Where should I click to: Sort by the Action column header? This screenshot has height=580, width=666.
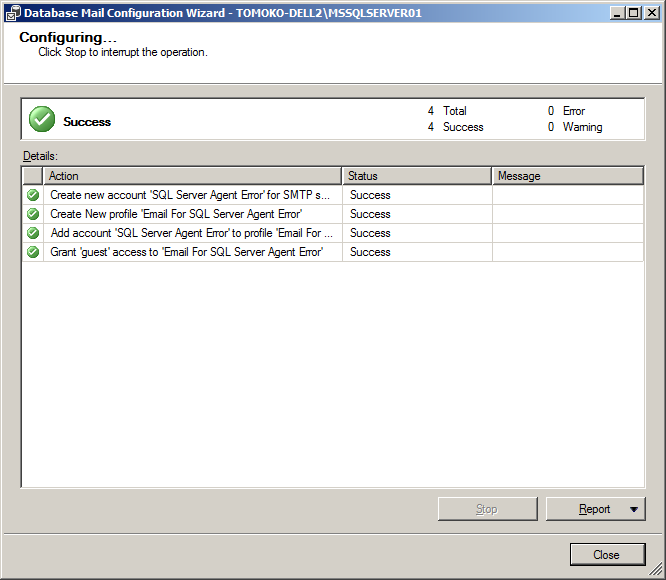(x=192, y=176)
